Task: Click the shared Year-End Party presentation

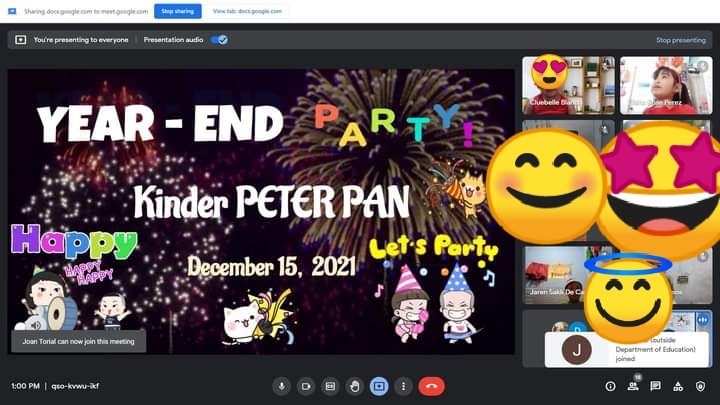Action: point(261,211)
